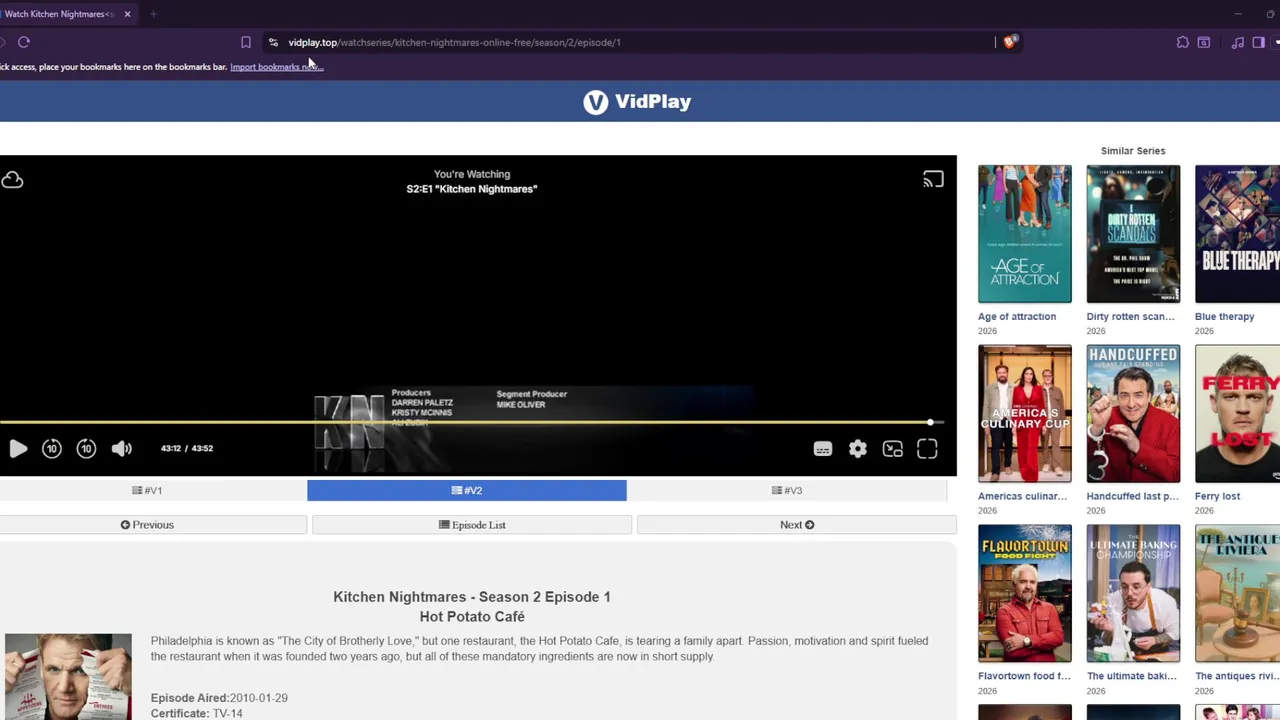
Task: Go to the Next episode
Action: (797, 525)
